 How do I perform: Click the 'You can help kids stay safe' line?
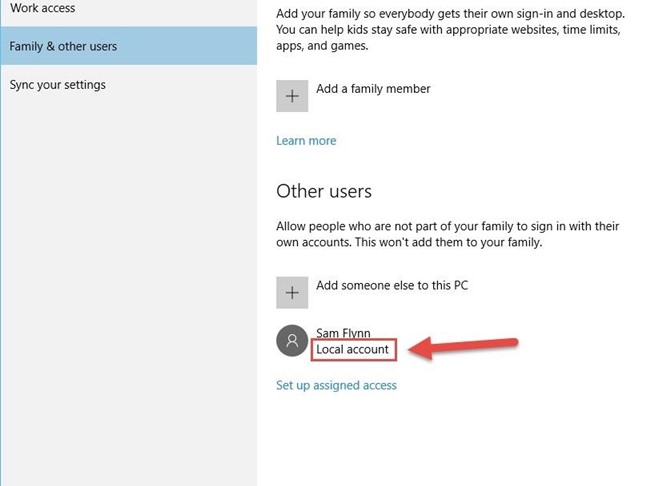point(448,29)
